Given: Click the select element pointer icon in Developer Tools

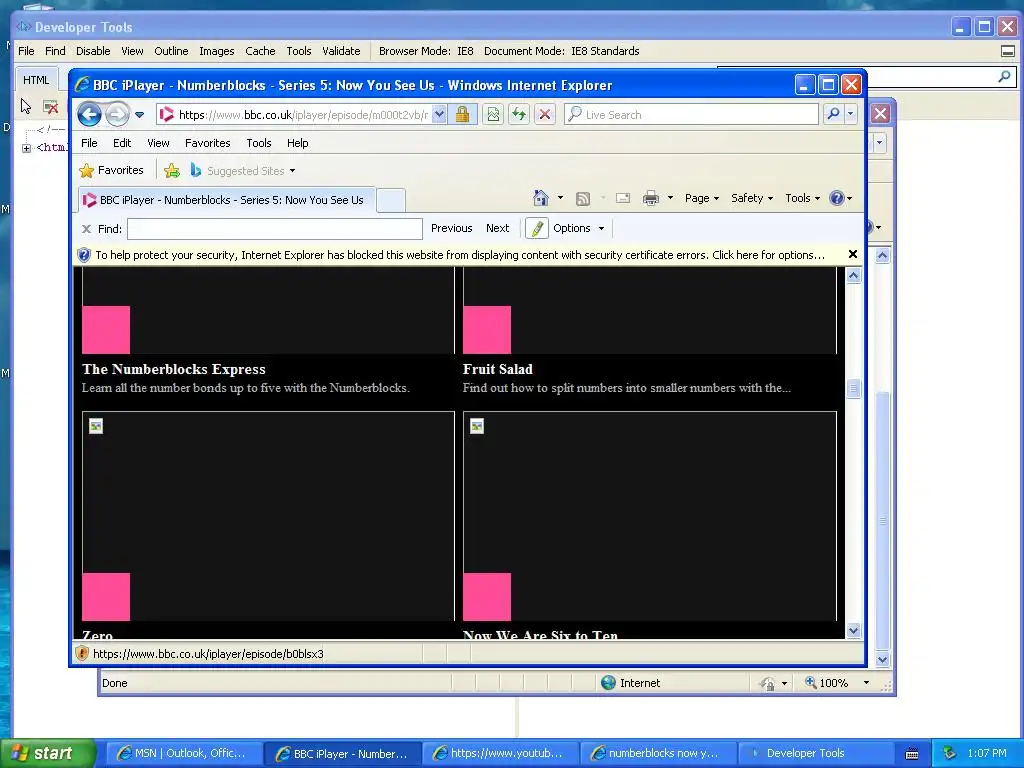Looking at the screenshot, I should click(25, 106).
